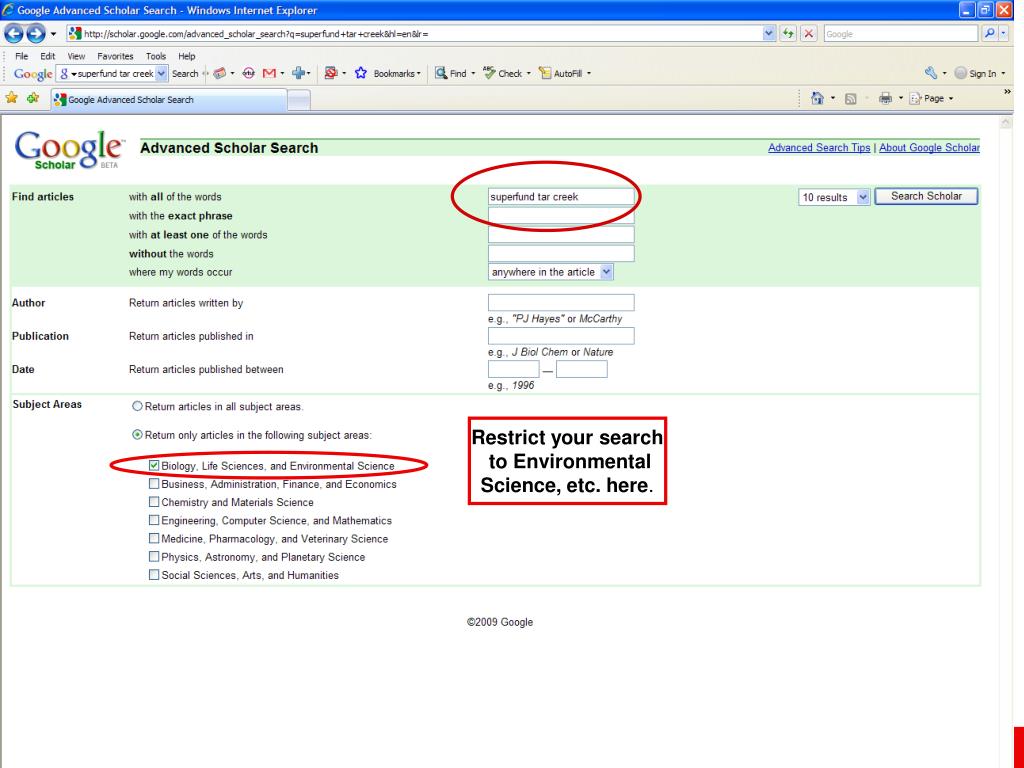This screenshot has height=768, width=1024.
Task: Open the Gmail icon in Google toolbar
Action: (x=269, y=74)
